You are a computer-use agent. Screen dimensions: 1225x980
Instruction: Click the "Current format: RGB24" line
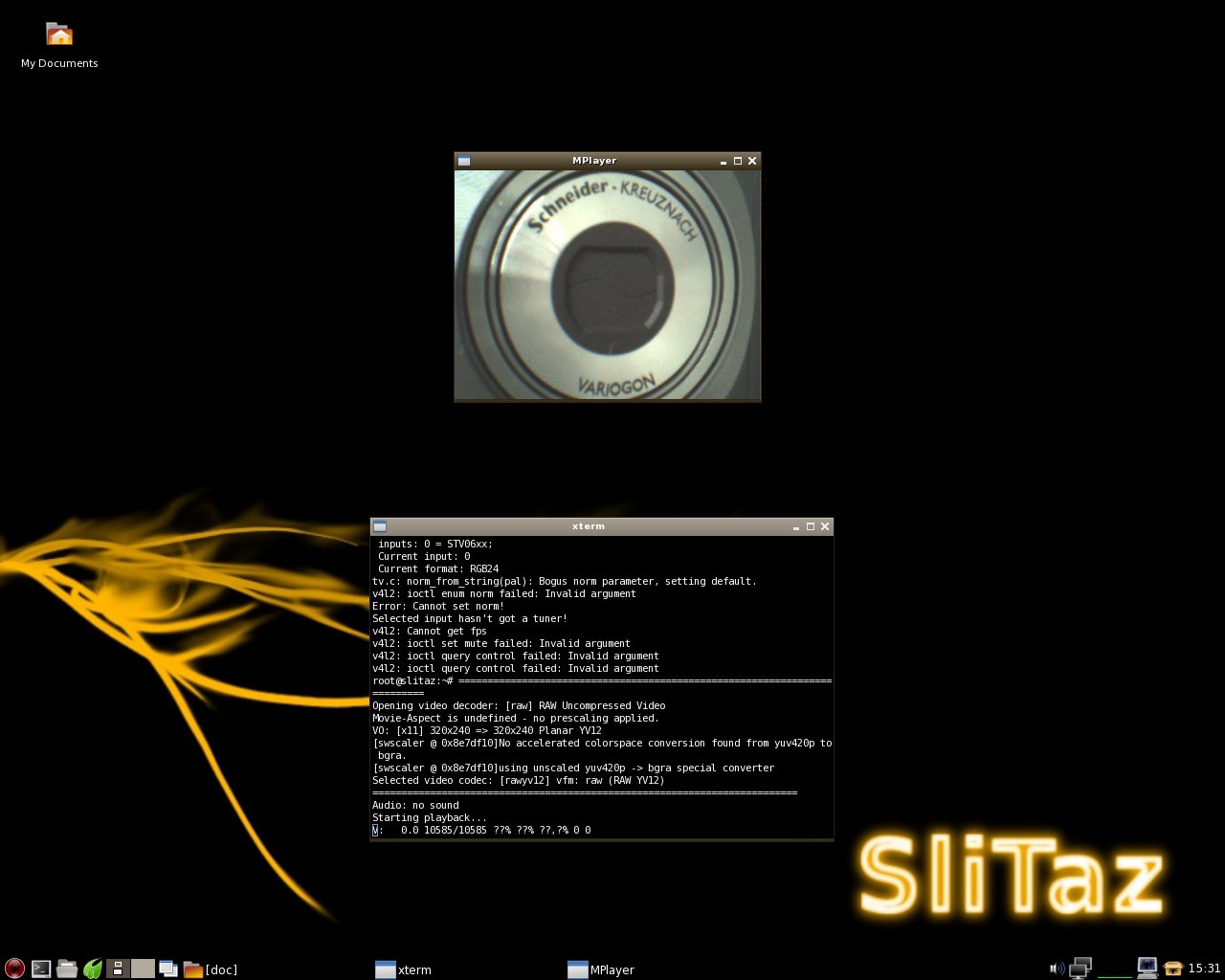pyautogui.click(x=438, y=568)
